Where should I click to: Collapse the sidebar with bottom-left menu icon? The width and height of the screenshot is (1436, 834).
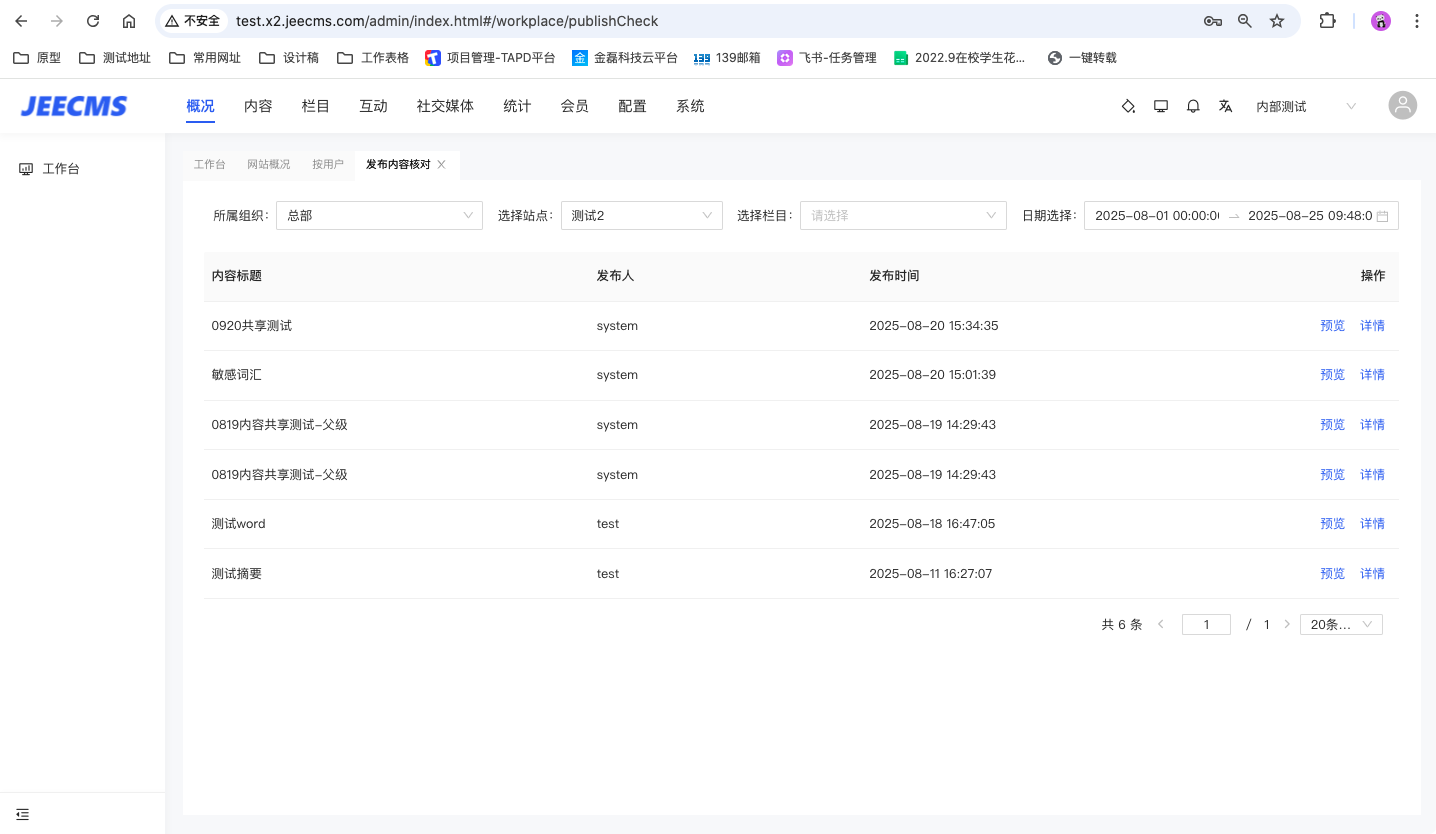pyautogui.click(x=23, y=814)
